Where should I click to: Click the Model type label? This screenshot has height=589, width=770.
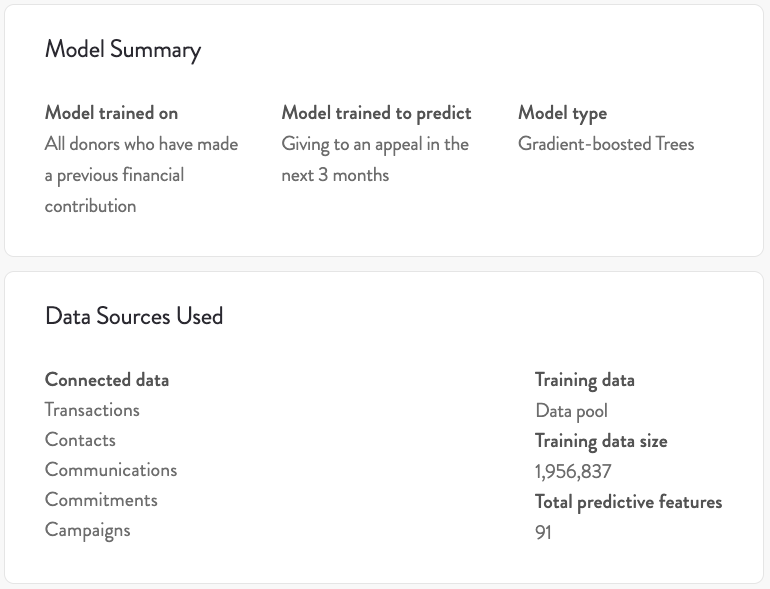(x=562, y=113)
